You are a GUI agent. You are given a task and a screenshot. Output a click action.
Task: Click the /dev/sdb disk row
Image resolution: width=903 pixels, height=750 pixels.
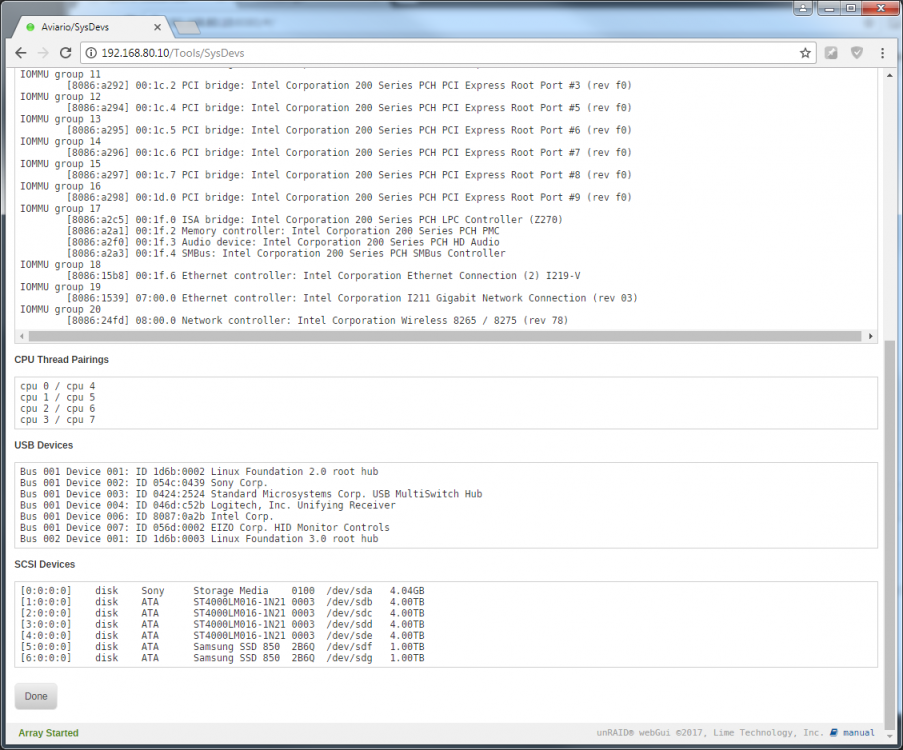tap(222, 602)
